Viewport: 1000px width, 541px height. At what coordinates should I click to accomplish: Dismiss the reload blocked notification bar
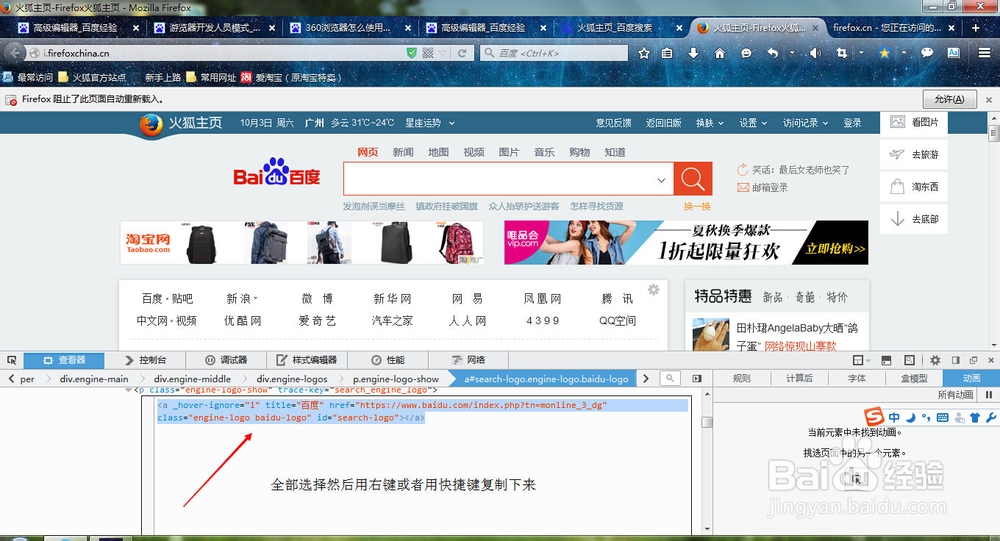click(x=989, y=100)
